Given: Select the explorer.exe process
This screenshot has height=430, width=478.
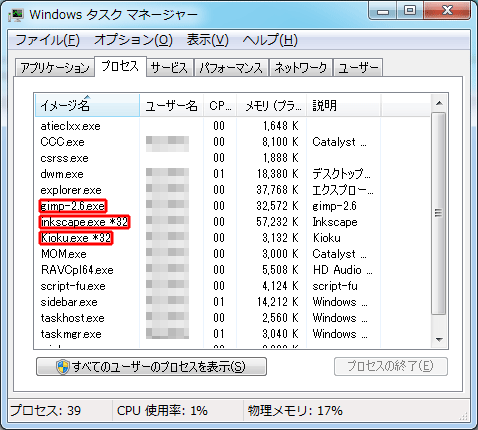Looking at the screenshot, I should [71, 190].
